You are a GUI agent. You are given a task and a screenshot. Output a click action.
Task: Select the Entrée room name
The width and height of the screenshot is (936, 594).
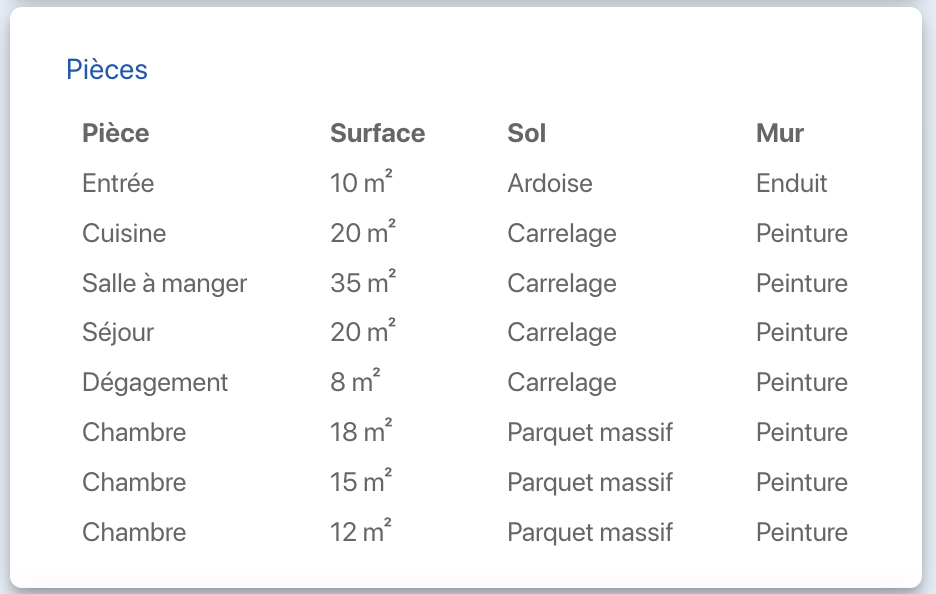(x=118, y=184)
